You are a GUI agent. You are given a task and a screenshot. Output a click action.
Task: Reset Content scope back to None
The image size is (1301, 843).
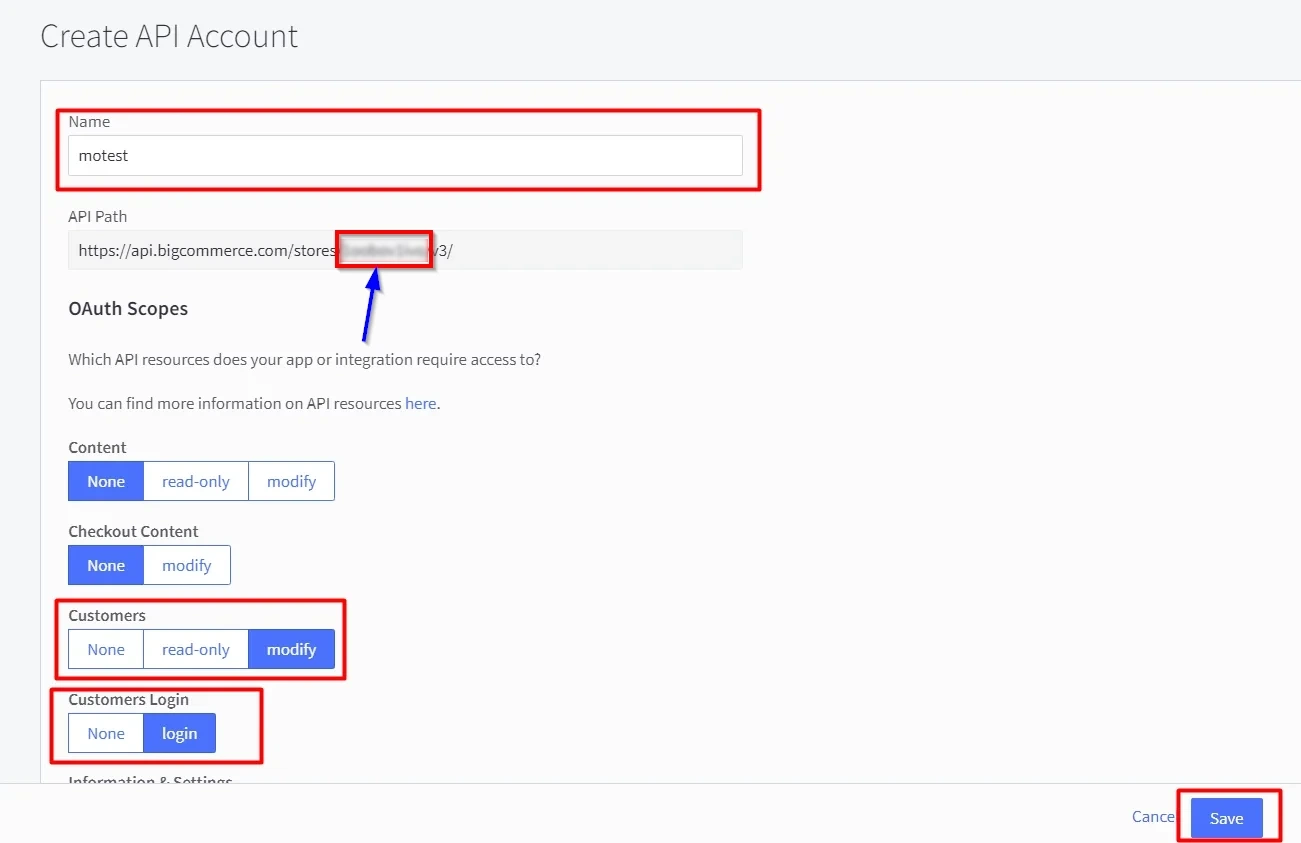[106, 481]
